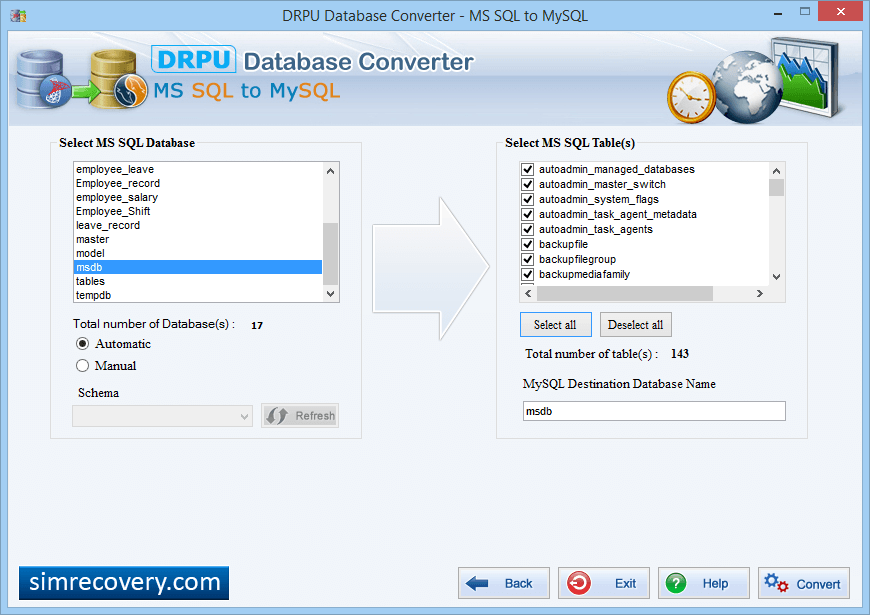Click the app icon in the title bar

pyautogui.click(x=18, y=16)
